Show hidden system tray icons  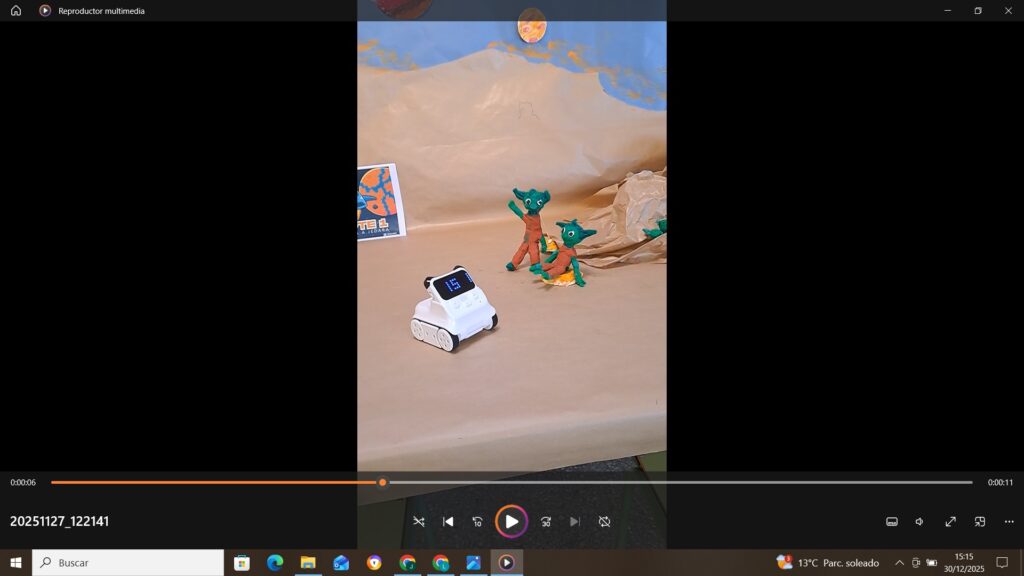[898, 563]
